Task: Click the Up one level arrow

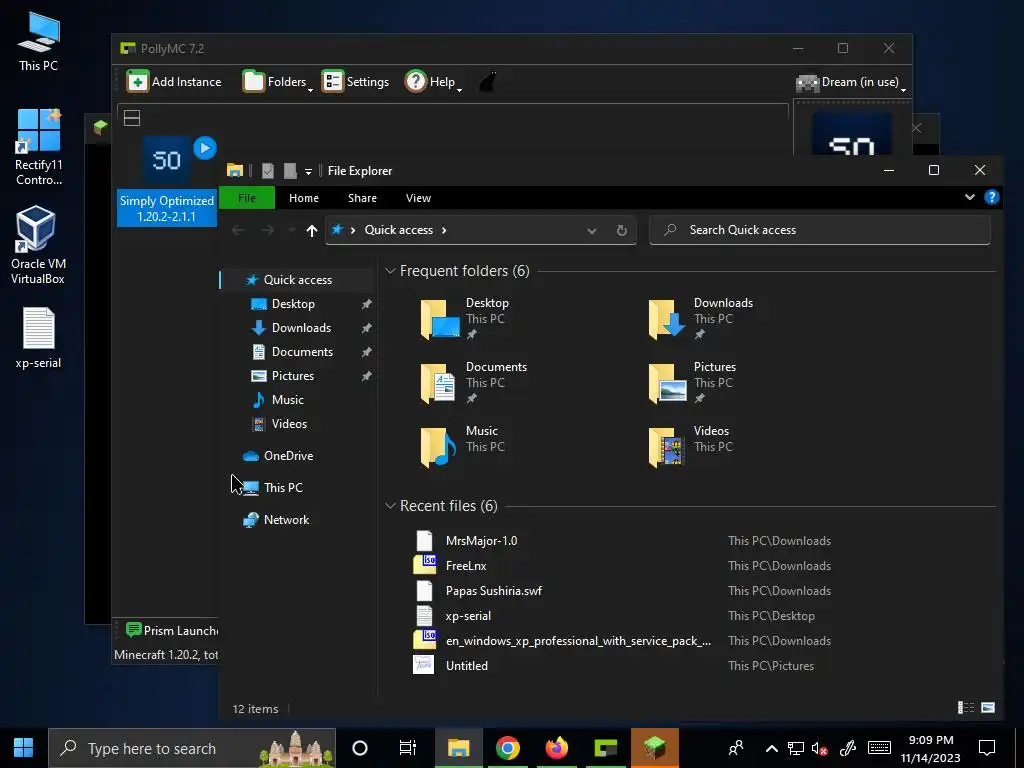Action: click(312, 230)
